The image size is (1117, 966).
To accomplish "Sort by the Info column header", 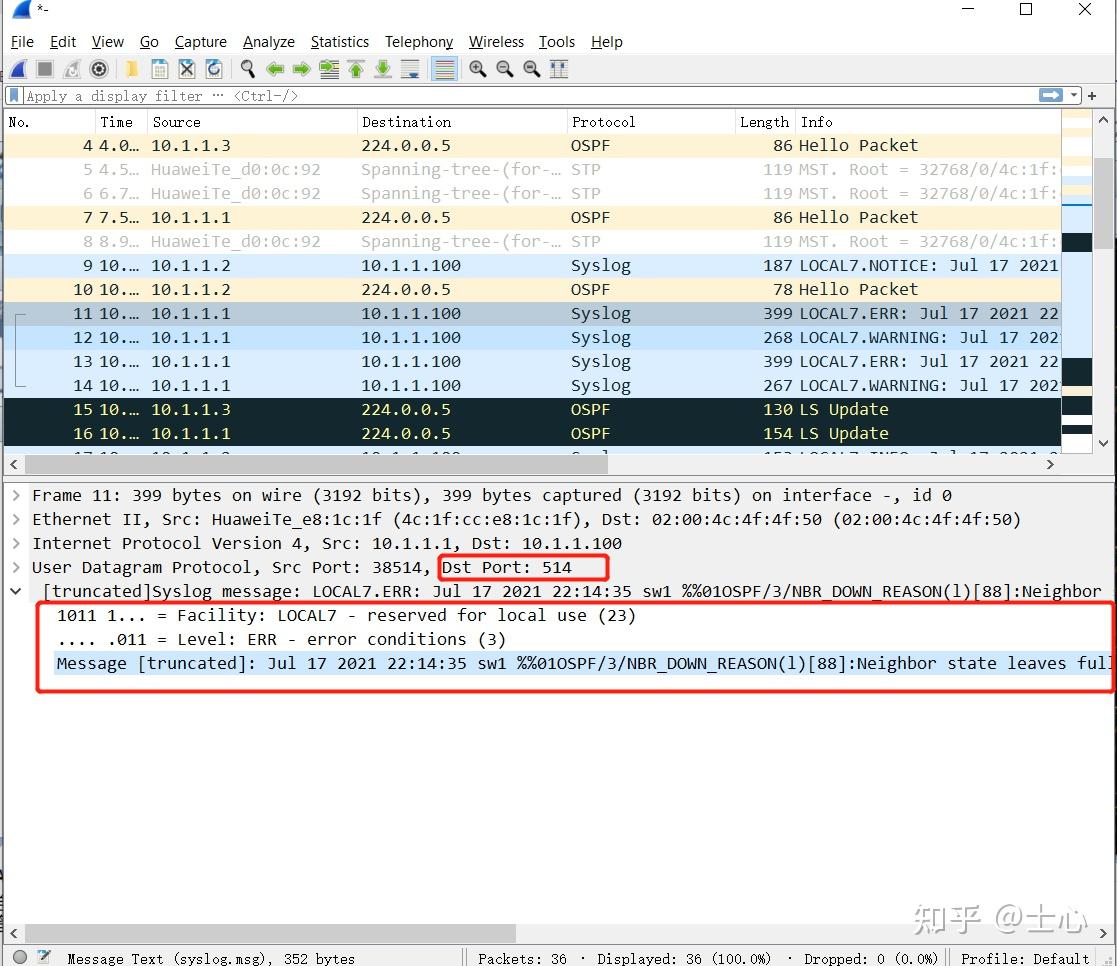I will pos(928,122).
